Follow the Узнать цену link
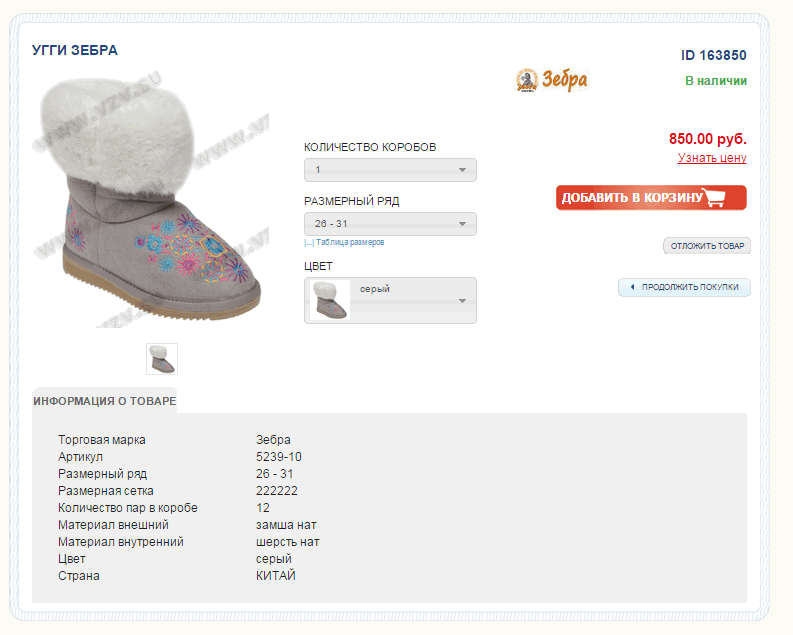This screenshot has height=635, width=793. point(711,158)
